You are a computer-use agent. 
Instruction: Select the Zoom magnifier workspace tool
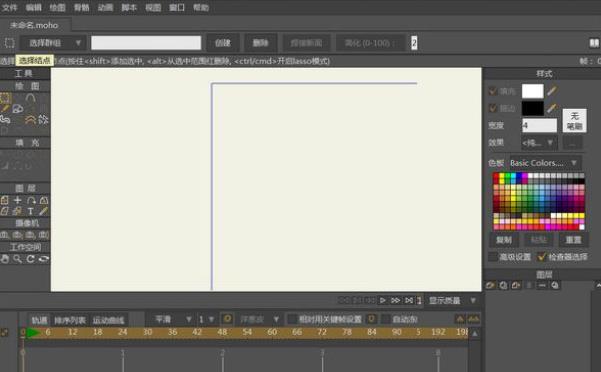click(18, 259)
